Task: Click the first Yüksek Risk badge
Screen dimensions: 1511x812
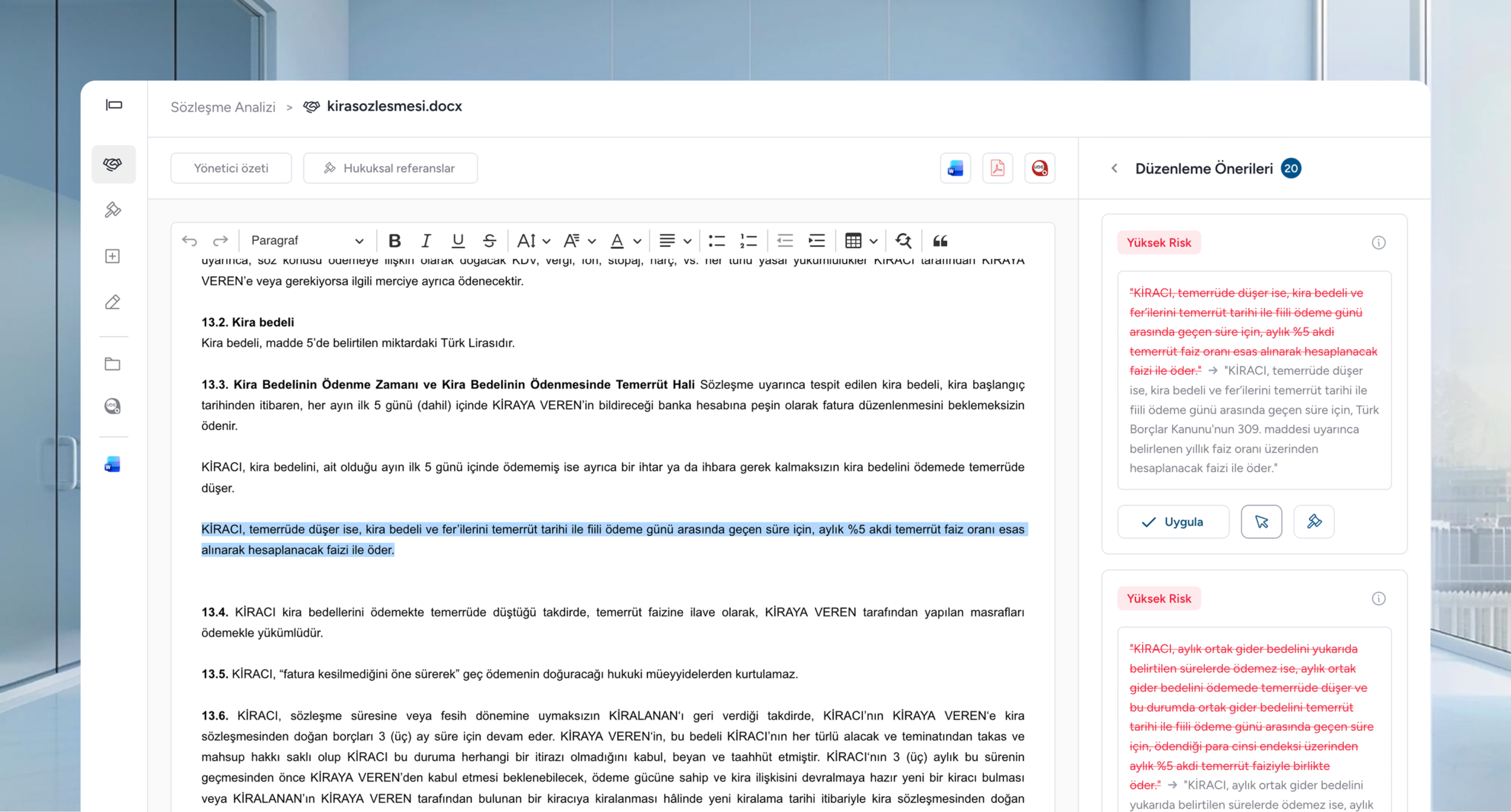Action: pos(1159,243)
